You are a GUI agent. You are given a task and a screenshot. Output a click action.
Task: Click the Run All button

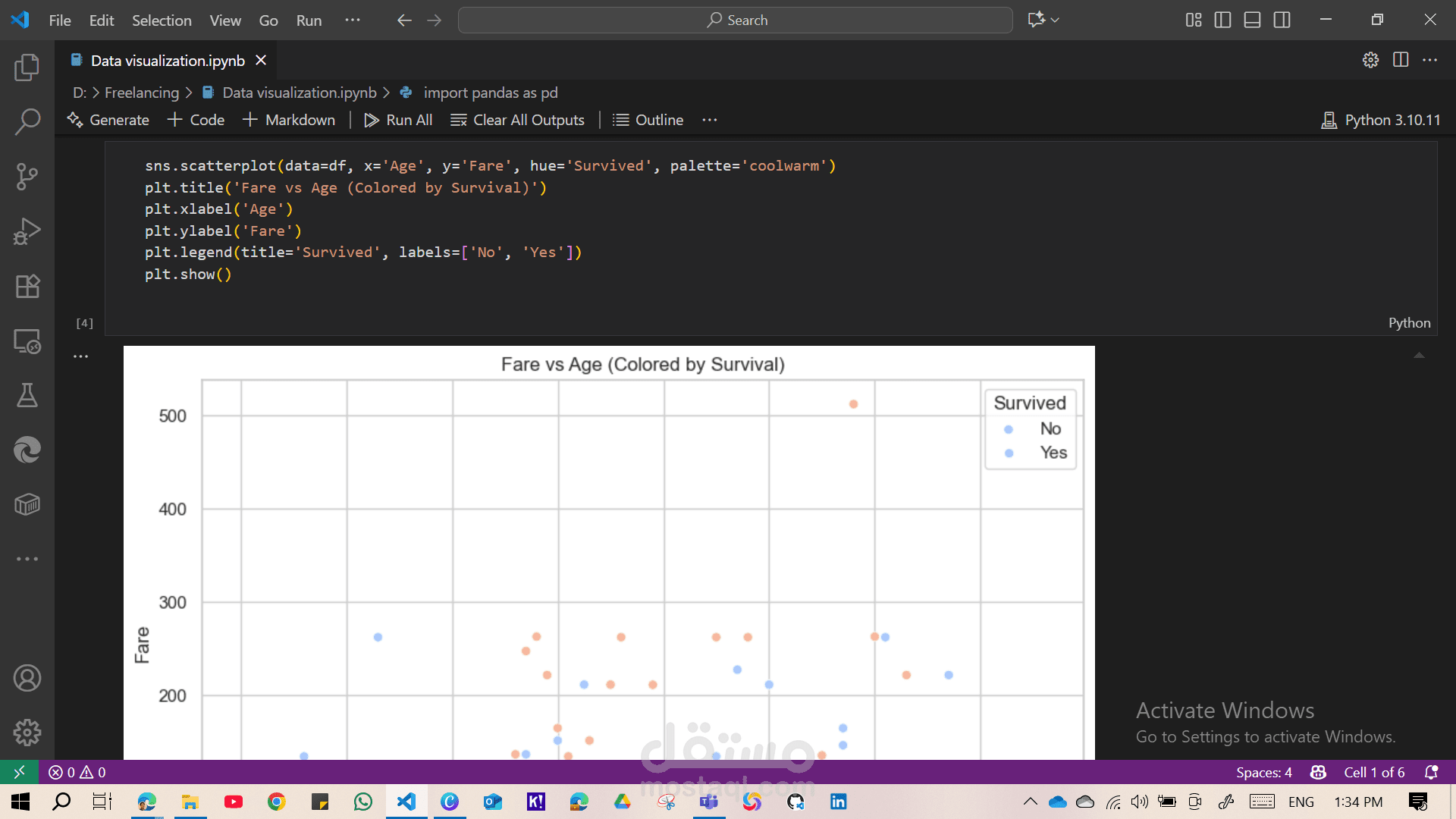coord(398,120)
